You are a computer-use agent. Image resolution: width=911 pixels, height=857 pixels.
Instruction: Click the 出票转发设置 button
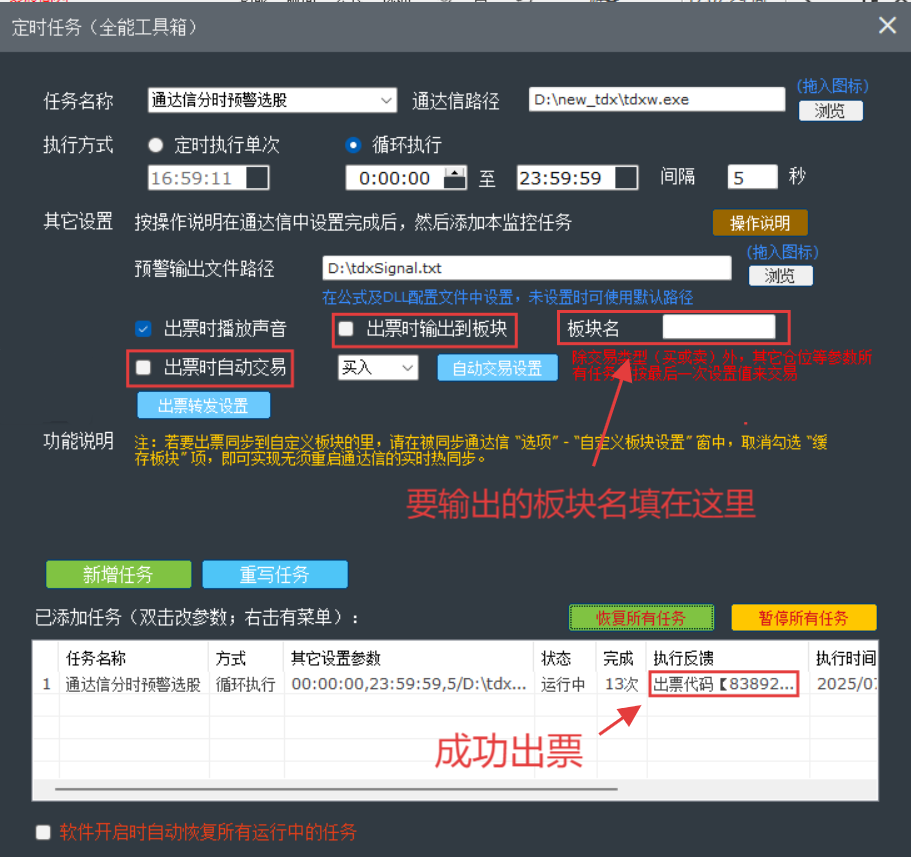(202, 405)
